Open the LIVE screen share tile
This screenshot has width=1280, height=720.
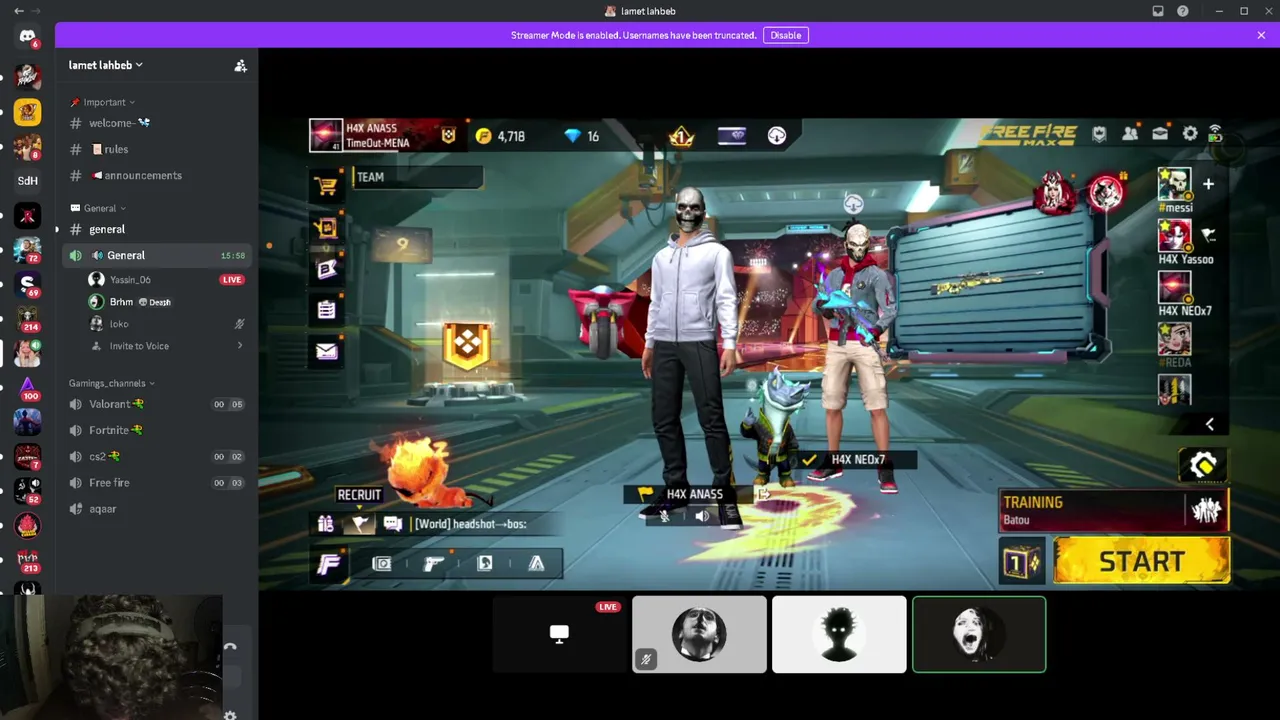(559, 634)
